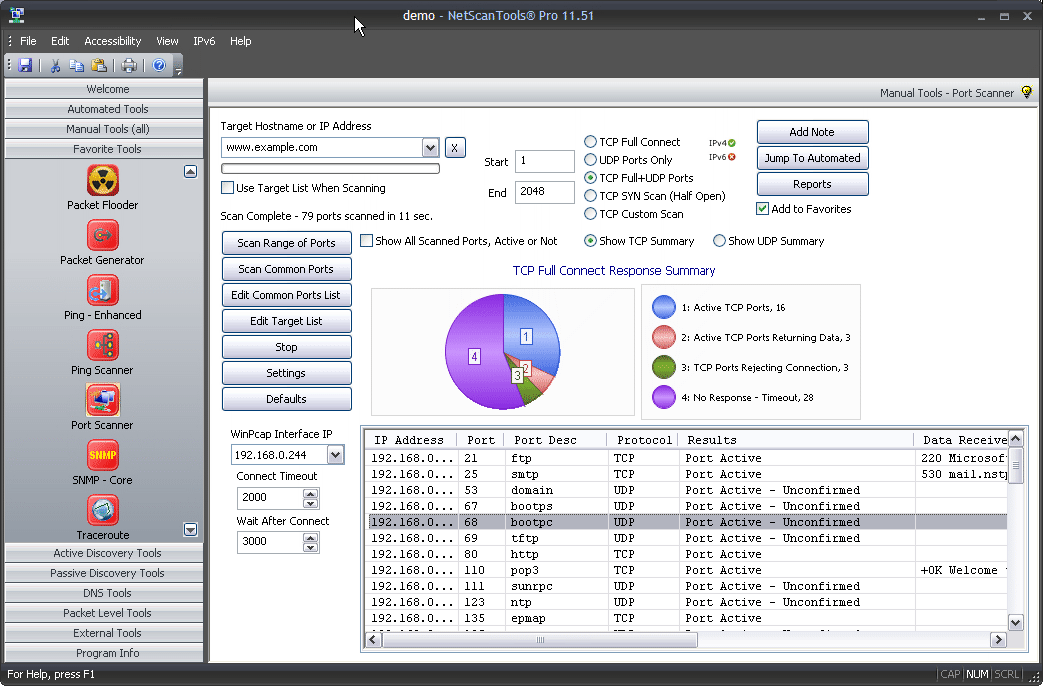
Task: Click the Print toolbar icon
Action: 129,65
